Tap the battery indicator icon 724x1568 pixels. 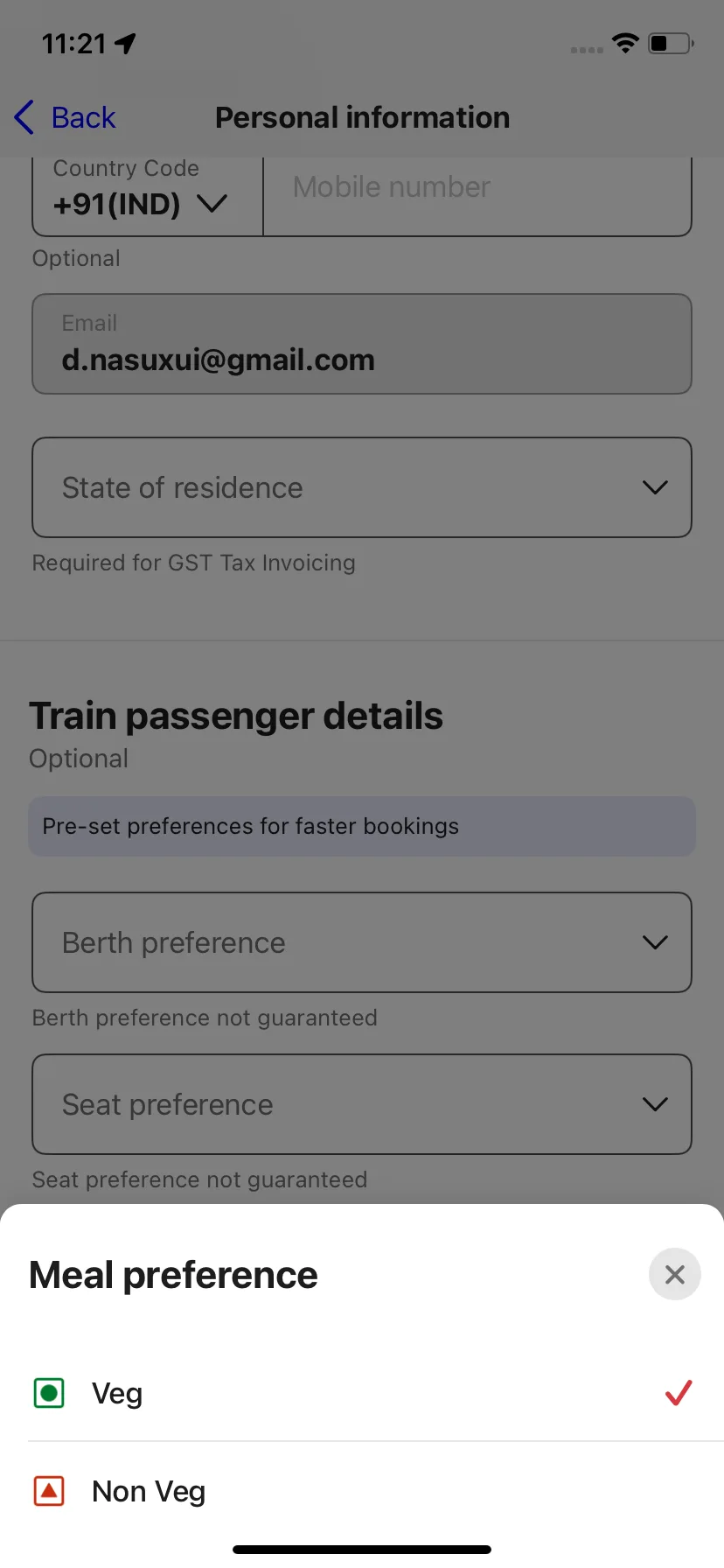pos(671,43)
